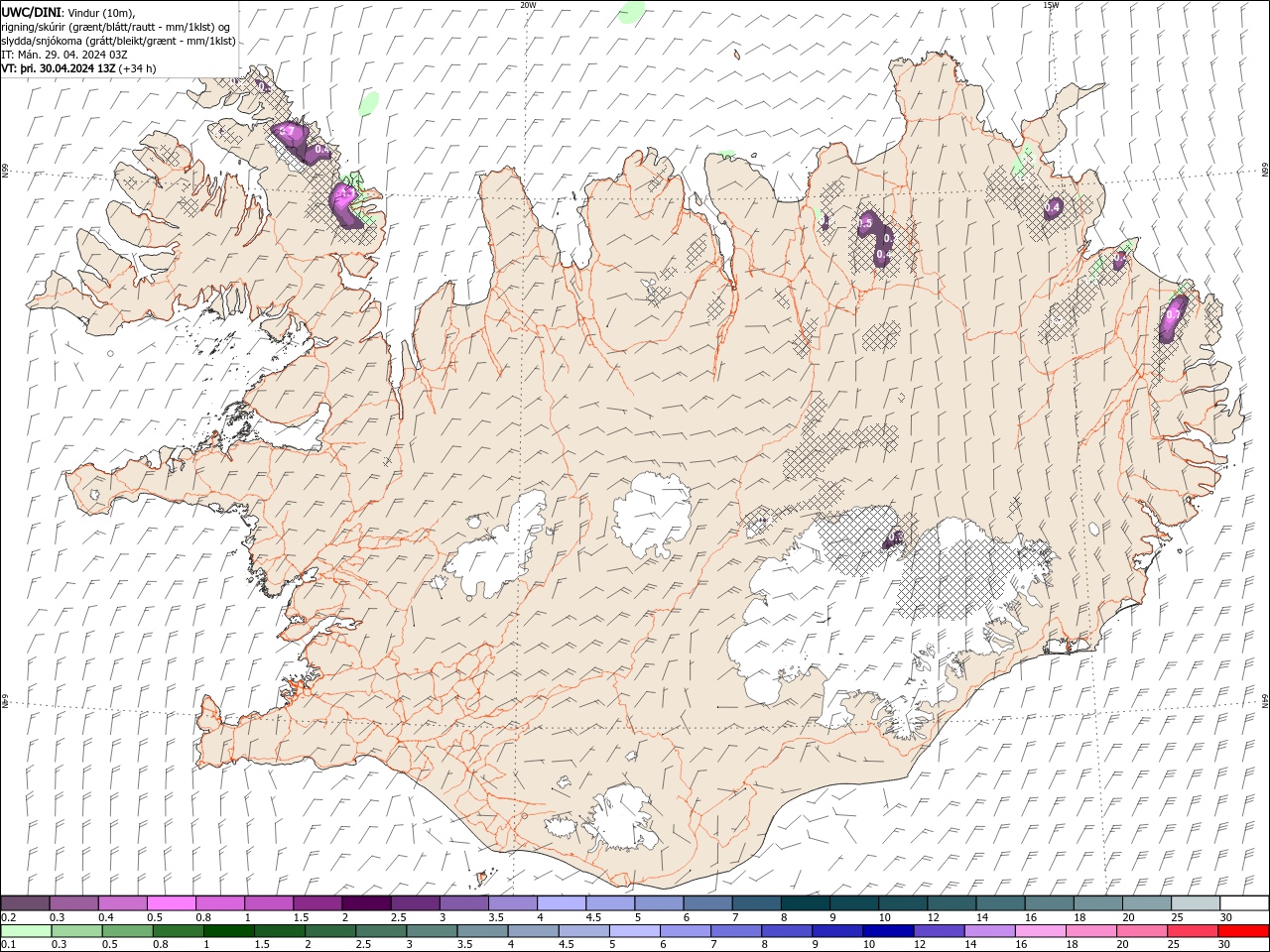Viewport: 1270px width, 952px height.
Task: Pick the light lavender snow swatch labeled 4
Action: tap(562, 902)
